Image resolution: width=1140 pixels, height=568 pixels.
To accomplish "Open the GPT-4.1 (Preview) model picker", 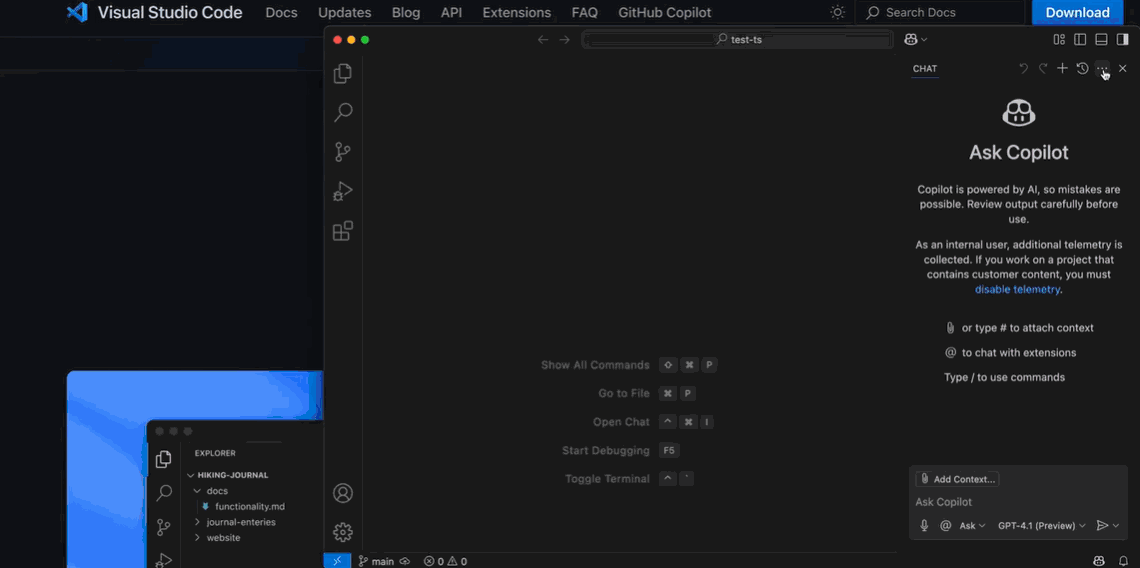I will [1041, 525].
